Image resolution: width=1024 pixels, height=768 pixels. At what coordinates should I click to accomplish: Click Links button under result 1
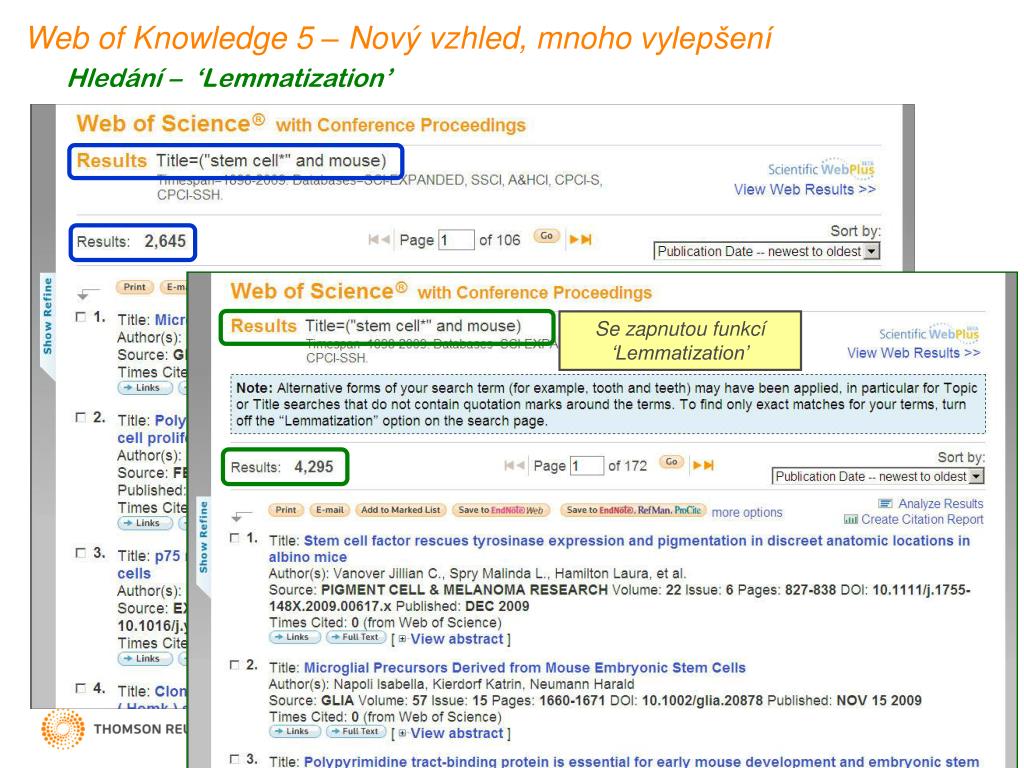point(295,637)
